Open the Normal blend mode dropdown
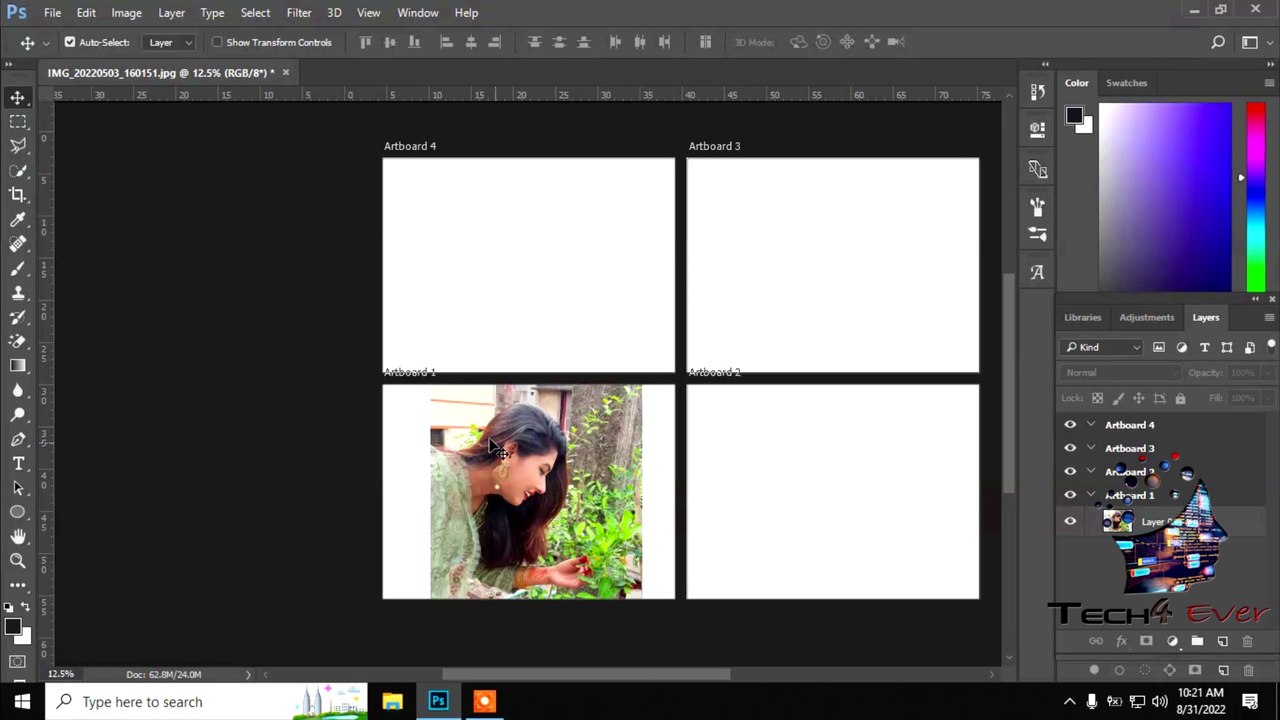Viewport: 1280px width, 720px height. pos(1121,373)
